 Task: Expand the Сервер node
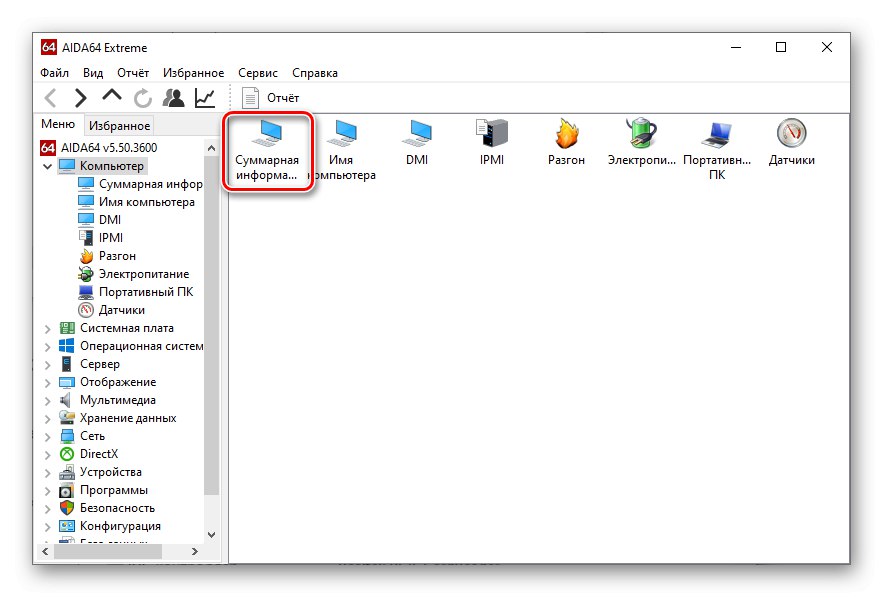[48, 364]
